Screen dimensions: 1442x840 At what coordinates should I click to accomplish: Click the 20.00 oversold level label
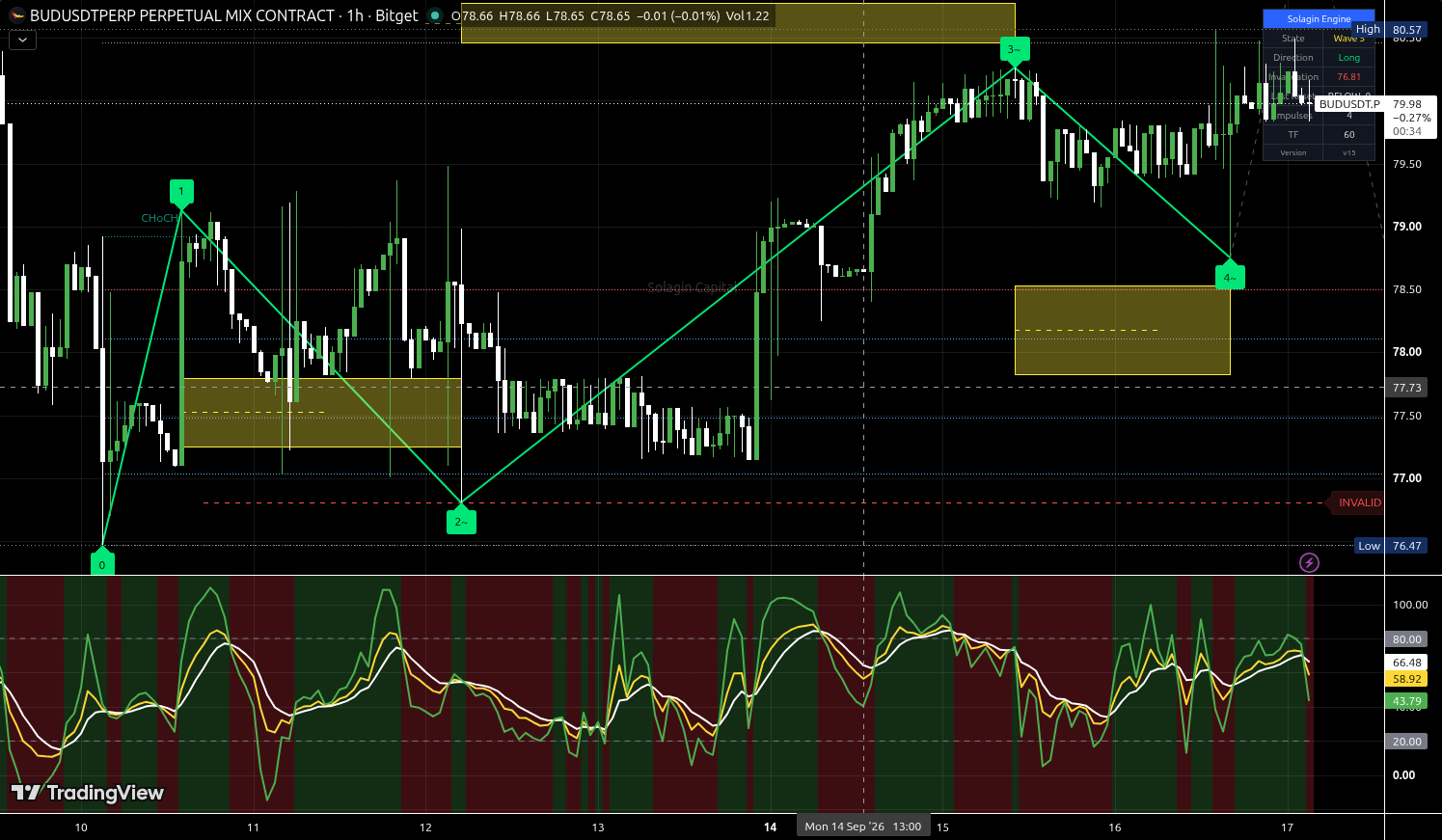click(1407, 742)
